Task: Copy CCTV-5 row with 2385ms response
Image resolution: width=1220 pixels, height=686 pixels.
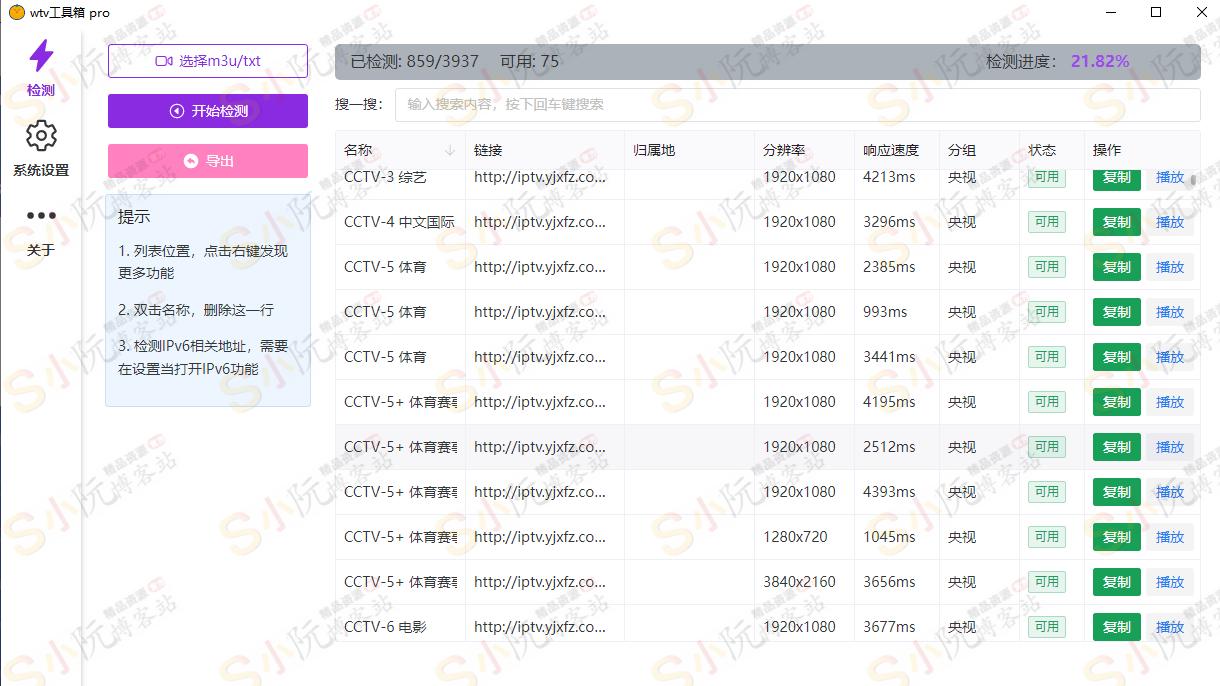Action: [1116, 267]
